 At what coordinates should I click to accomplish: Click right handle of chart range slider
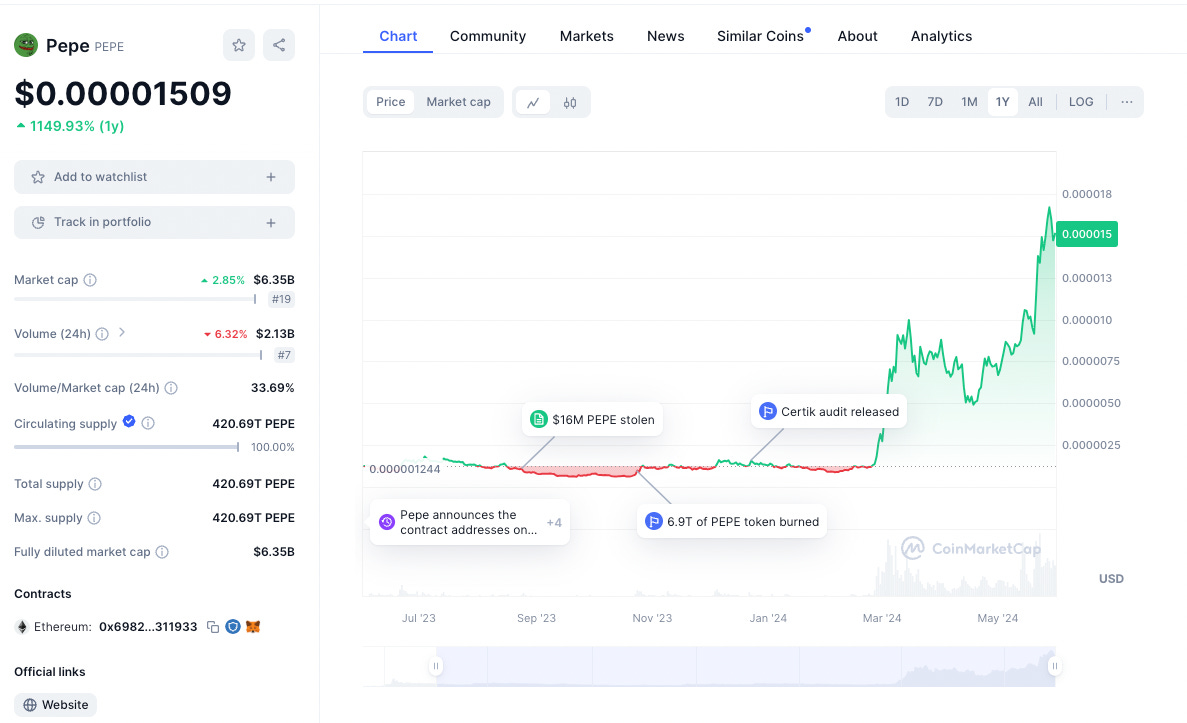[x=1054, y=666]
